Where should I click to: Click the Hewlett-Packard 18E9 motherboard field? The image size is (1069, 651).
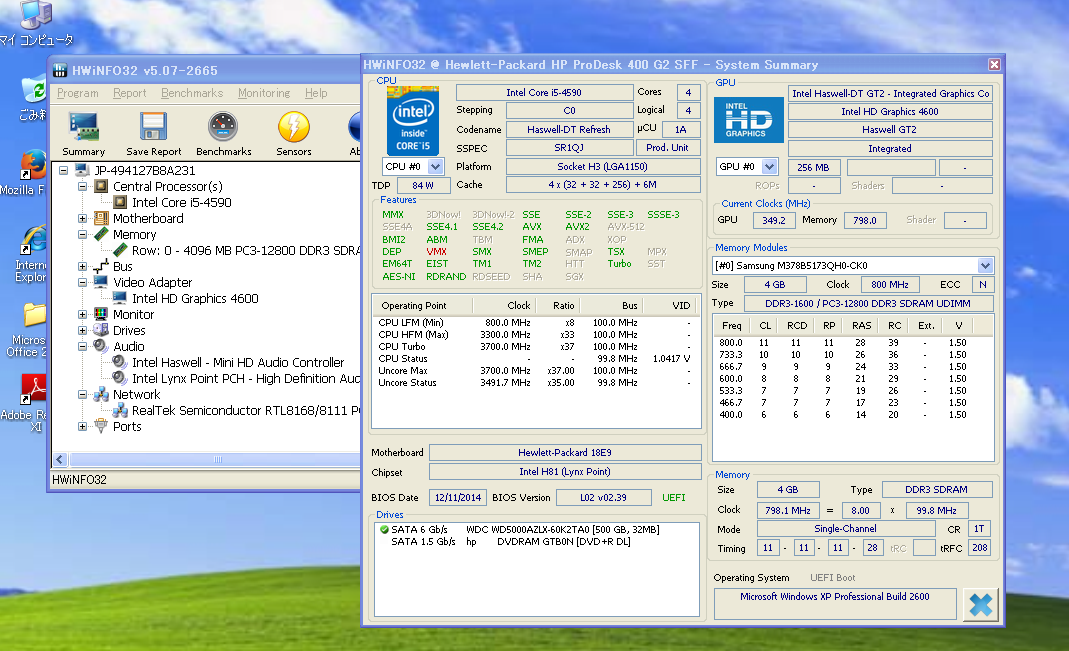click(564, 453)
